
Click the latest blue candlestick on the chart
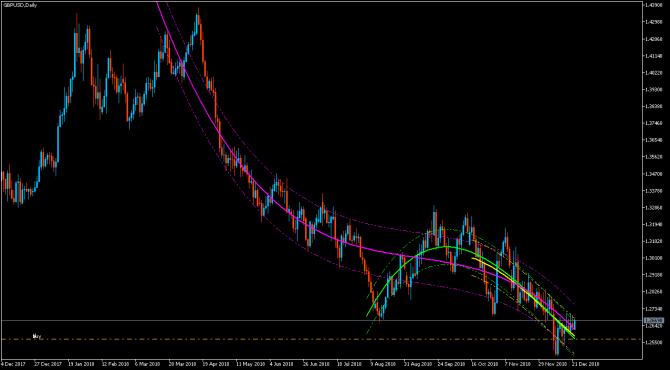(574, 324)
